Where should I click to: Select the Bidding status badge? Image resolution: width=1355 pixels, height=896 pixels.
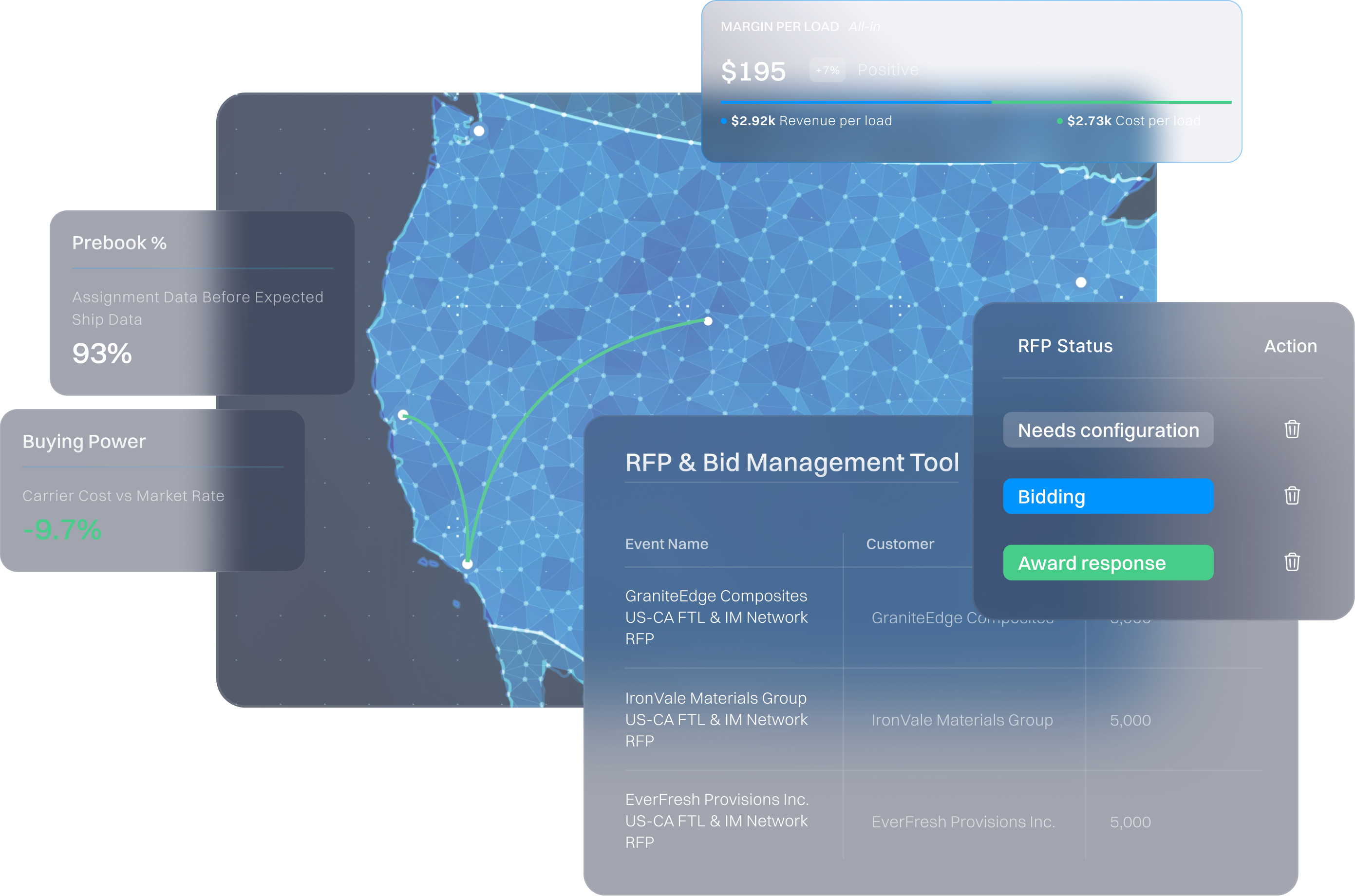[x=1108, y=497]
